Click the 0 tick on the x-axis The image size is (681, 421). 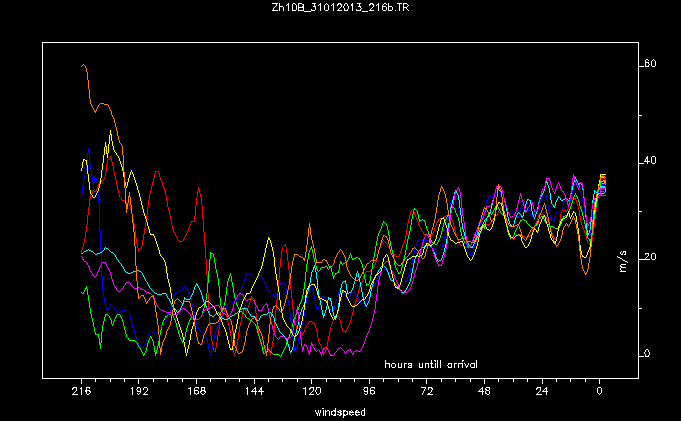[600, 393]
